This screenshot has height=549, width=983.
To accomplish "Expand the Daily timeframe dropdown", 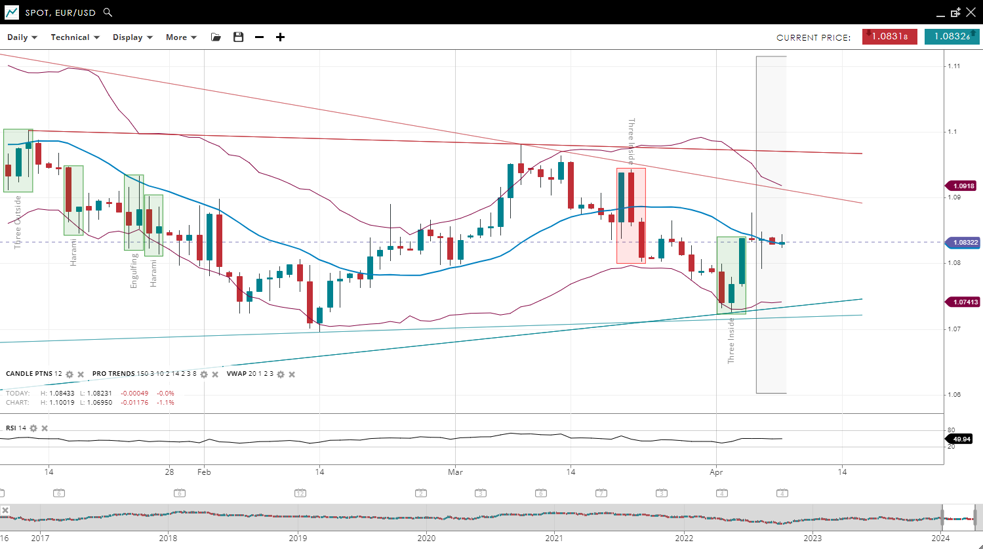I will click(x=22, y=37).
